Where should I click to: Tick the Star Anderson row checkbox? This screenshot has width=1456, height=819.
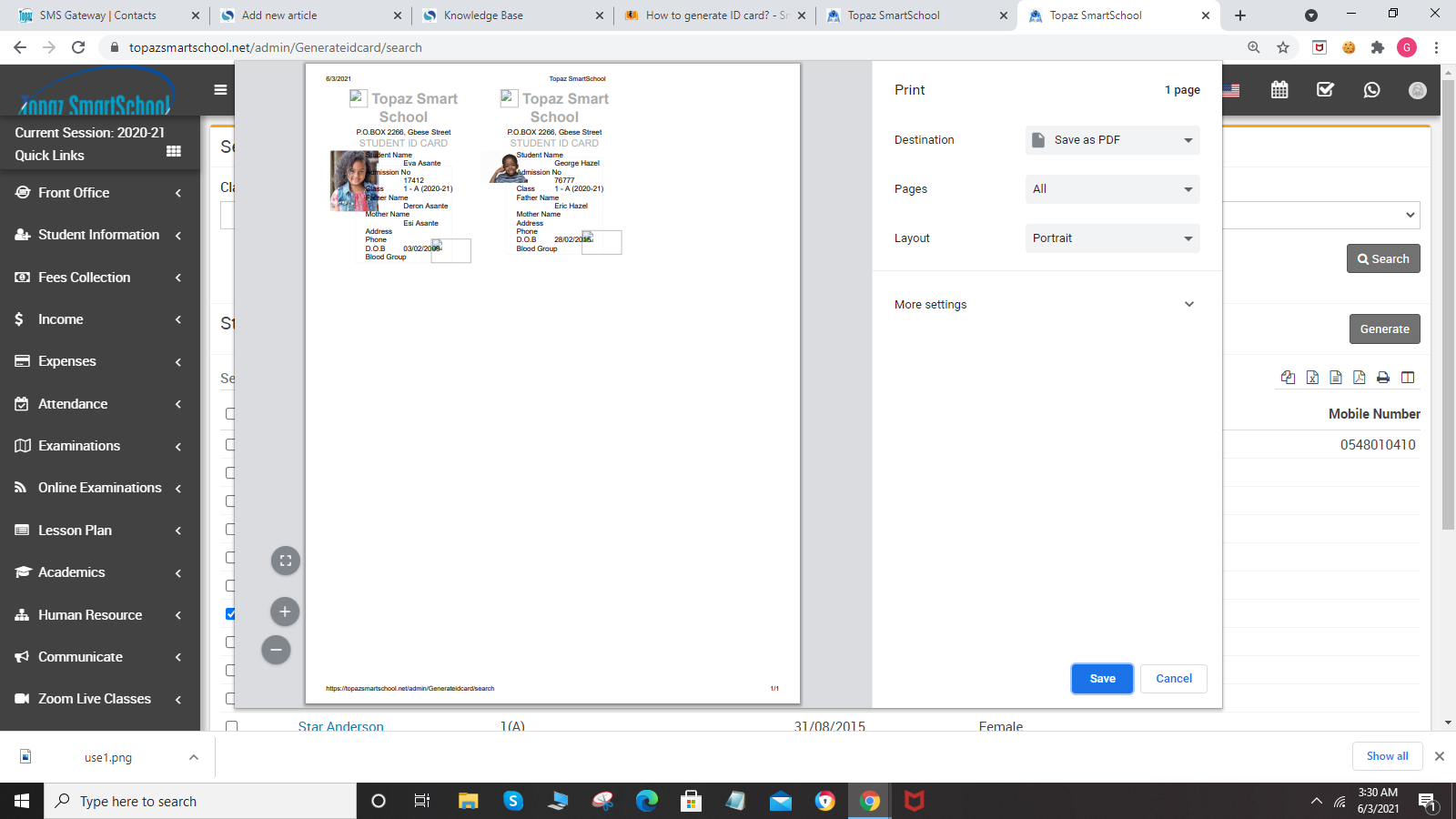click(231, 727)
